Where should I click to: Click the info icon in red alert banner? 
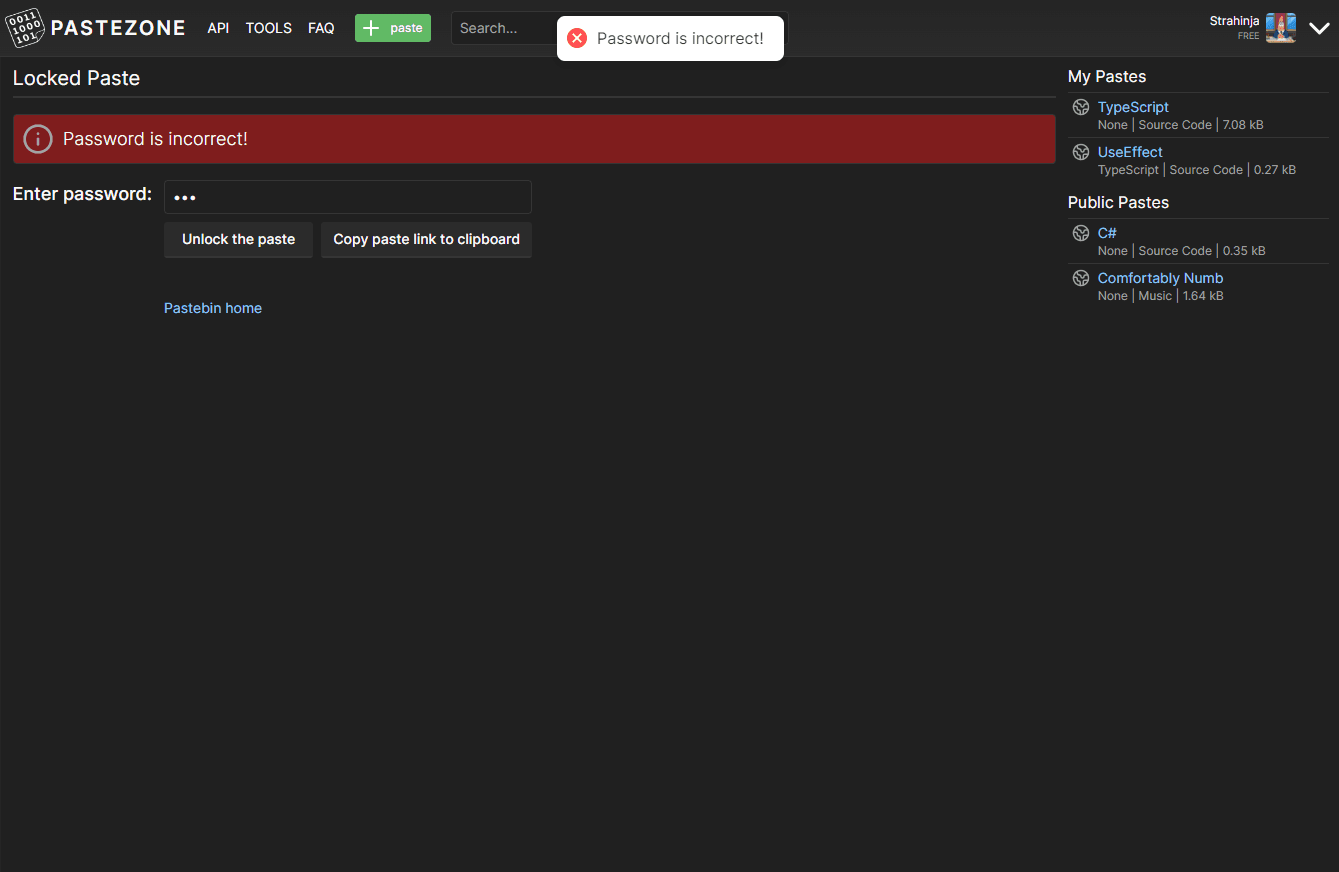38,139
